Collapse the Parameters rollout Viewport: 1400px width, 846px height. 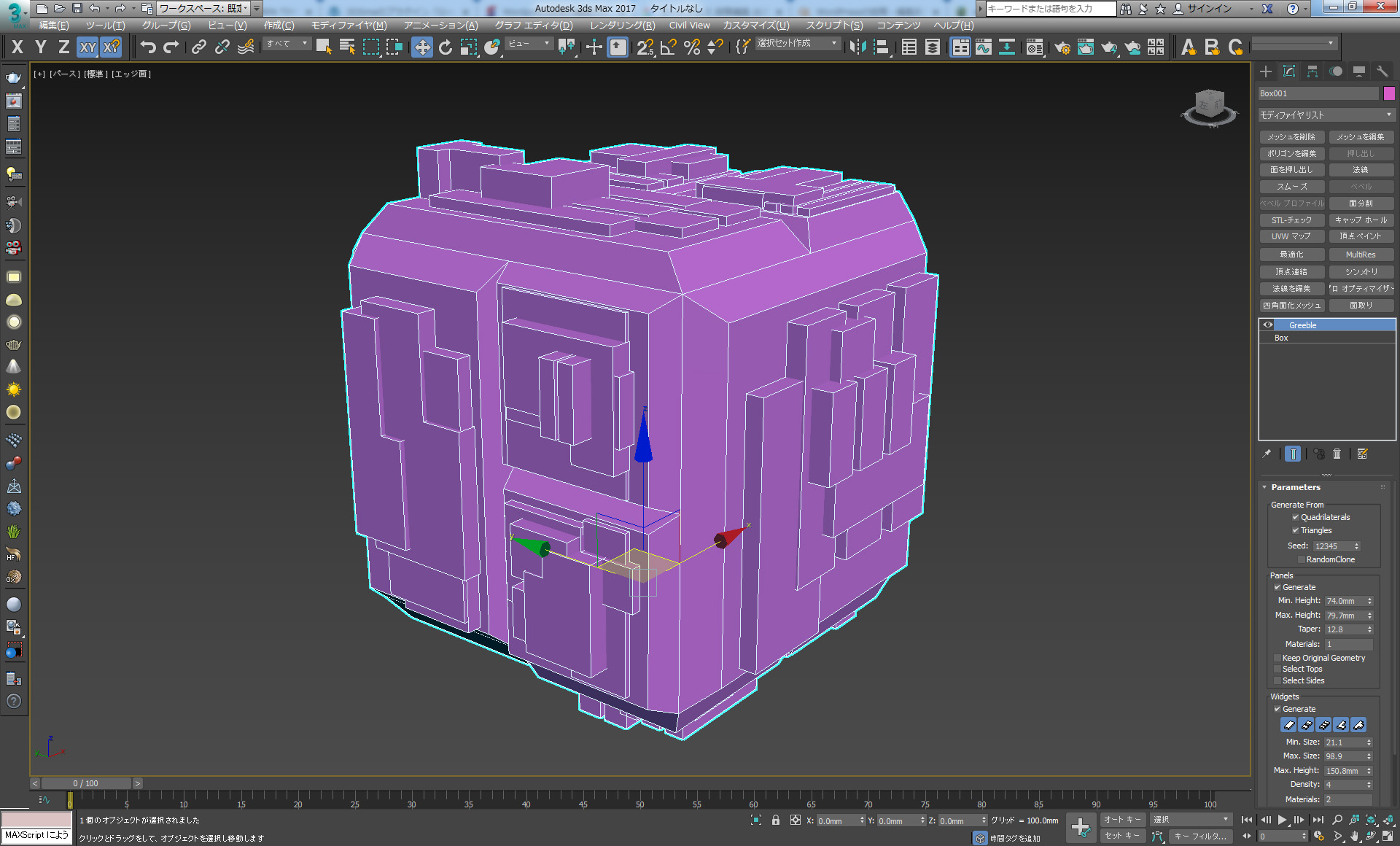[x=1295, y=487]
